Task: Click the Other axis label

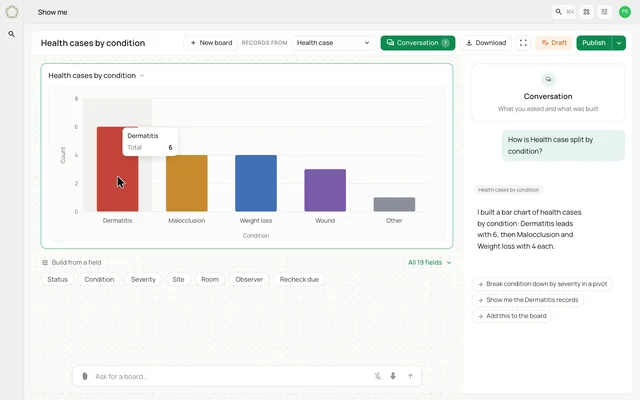Action: pyautogui.click(x=394, y=220)
